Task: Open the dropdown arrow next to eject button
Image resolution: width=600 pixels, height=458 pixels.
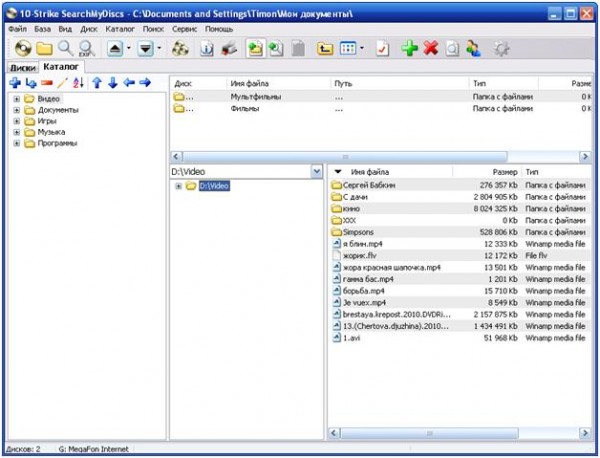Action: tap(129, 49)
